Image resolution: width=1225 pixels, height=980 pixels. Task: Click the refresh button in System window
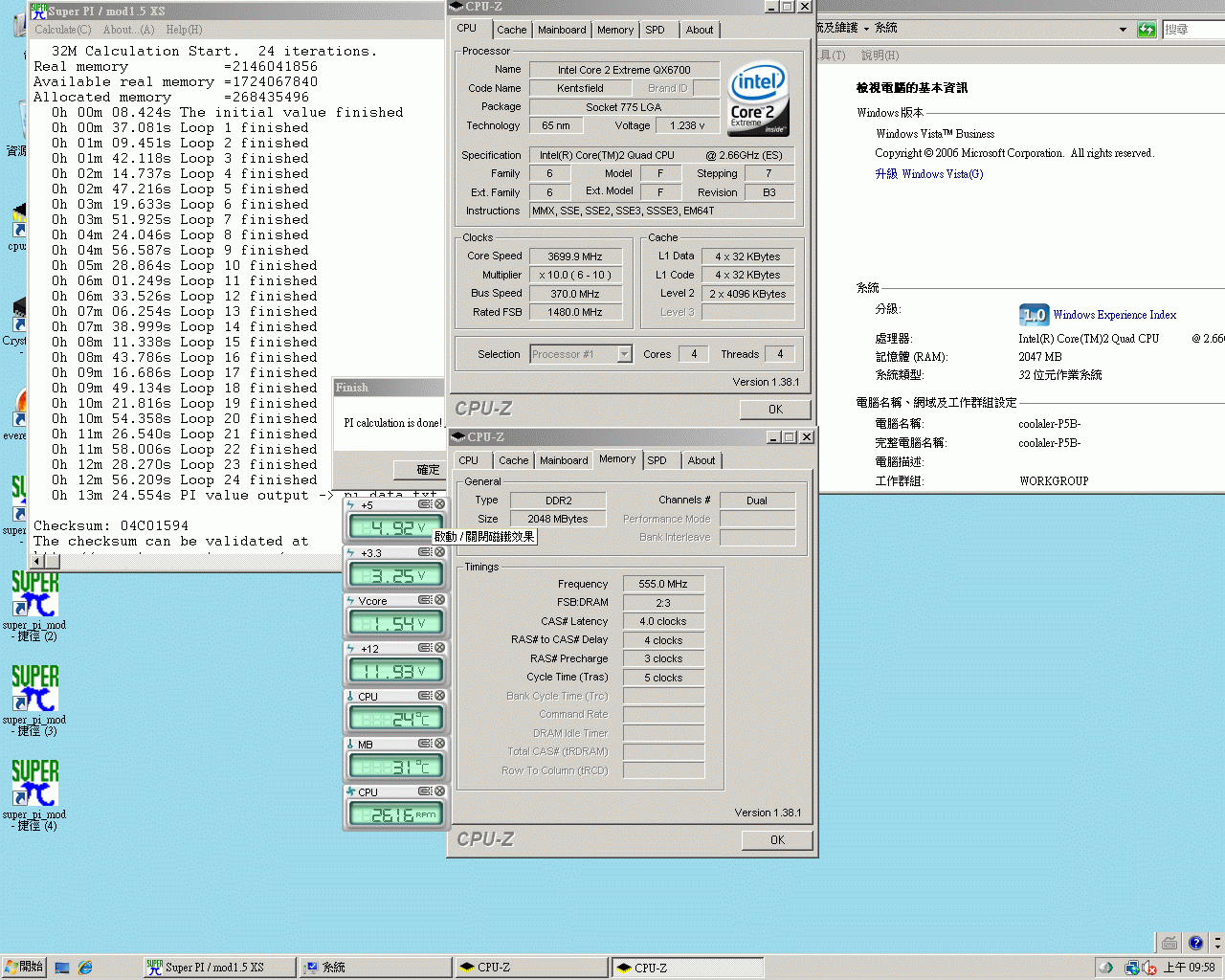pos(1147,30)
